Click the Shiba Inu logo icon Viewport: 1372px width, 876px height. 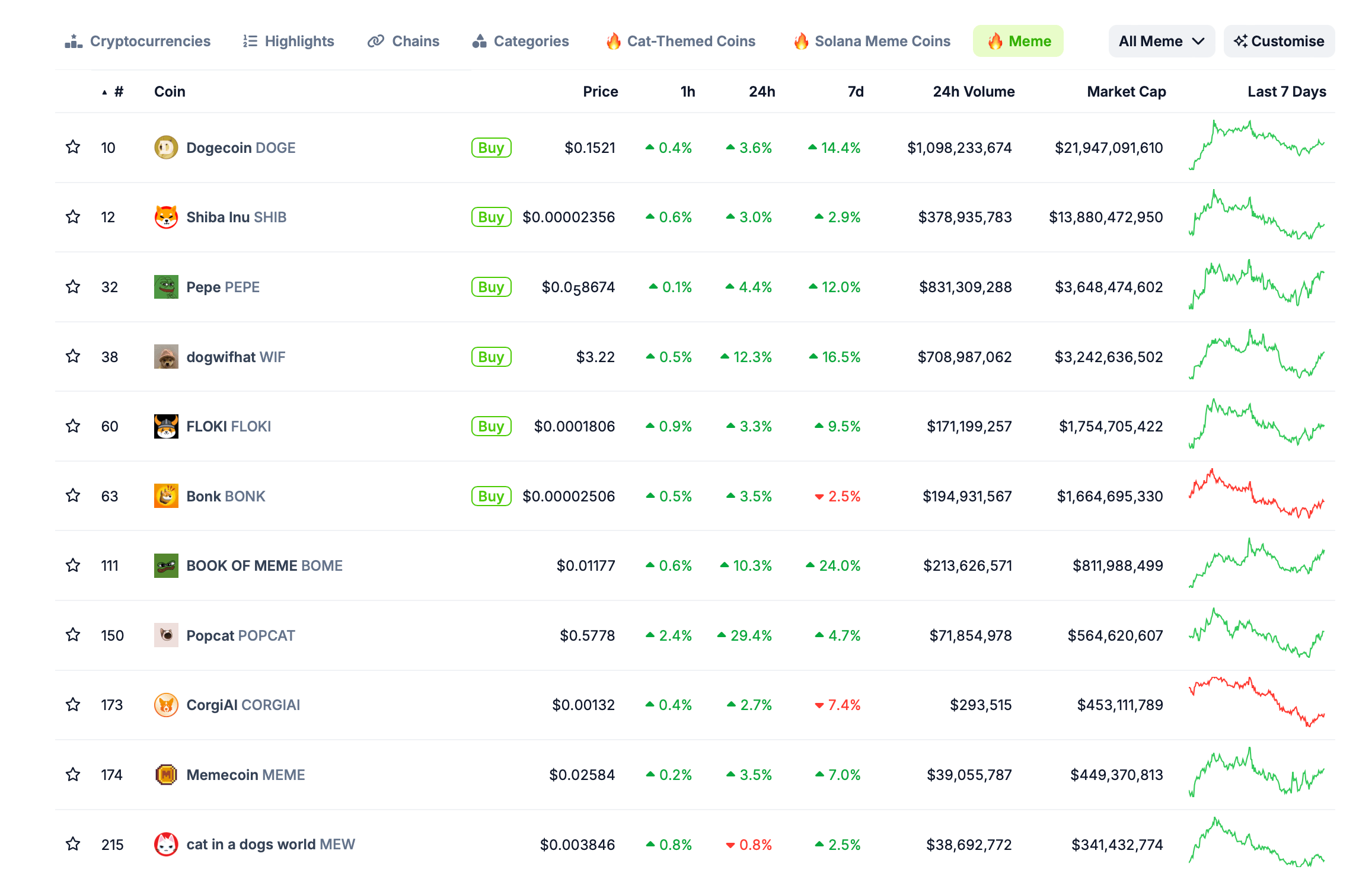coord(166,217)
